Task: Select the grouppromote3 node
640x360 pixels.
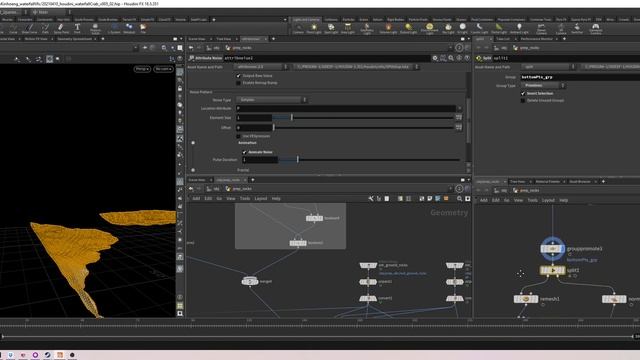Action: pos(553,249)
